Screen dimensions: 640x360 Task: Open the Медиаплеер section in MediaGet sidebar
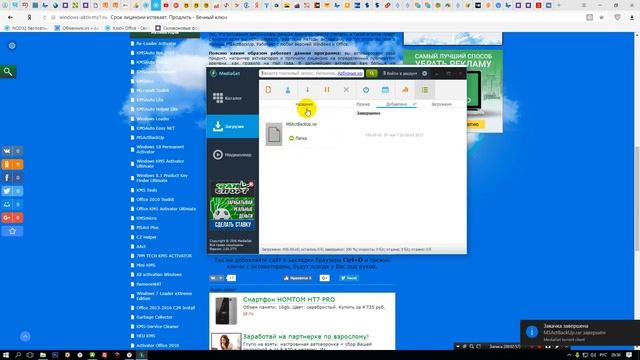(232, 155)
